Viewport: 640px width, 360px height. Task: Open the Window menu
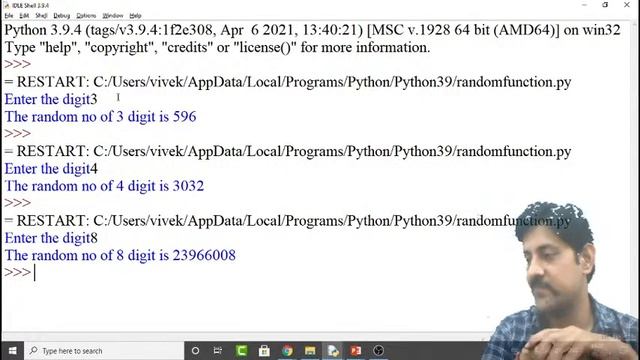[113, 16]
